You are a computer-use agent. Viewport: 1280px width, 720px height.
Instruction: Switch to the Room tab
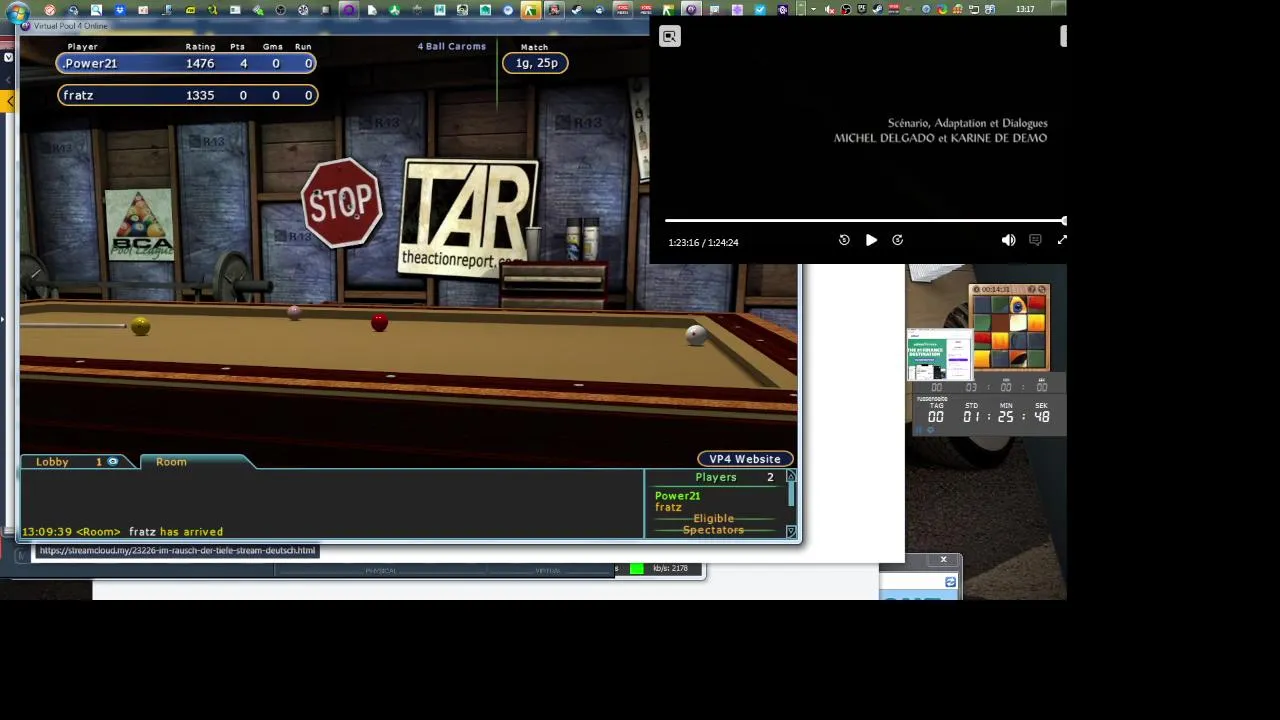[171, 462]
